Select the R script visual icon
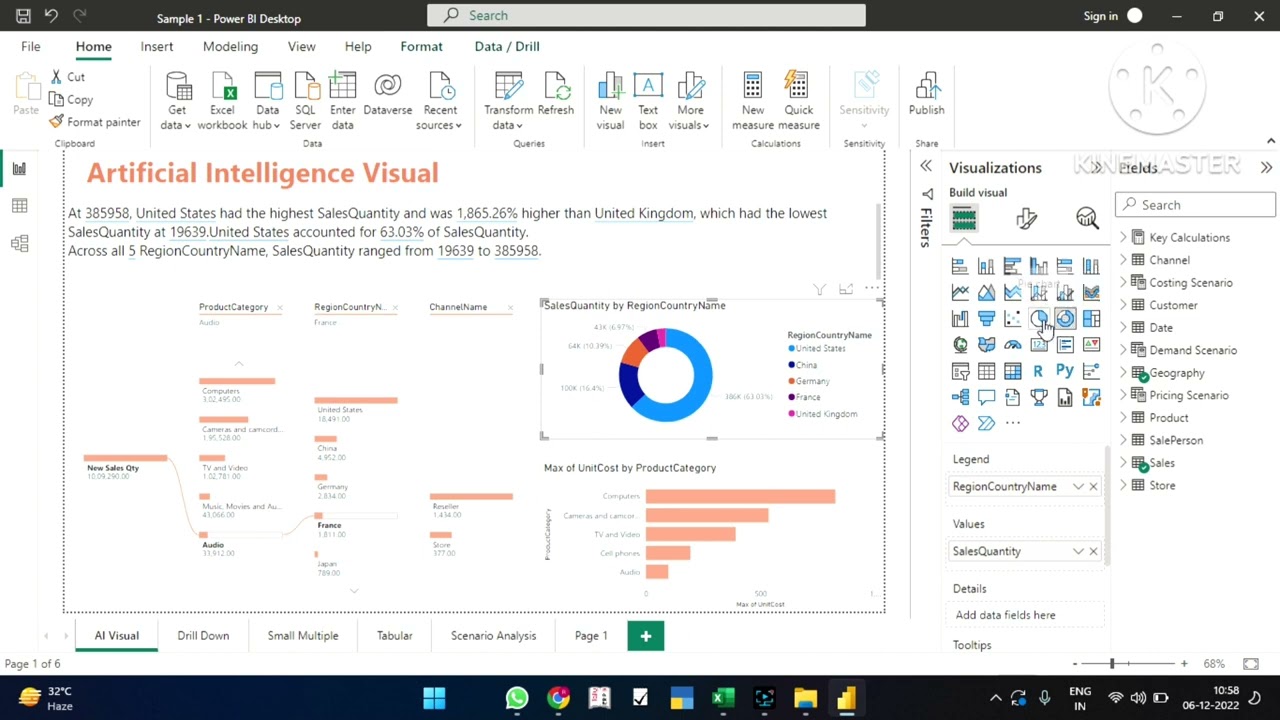Screen dimensions: 1280x720 (1039, 371)
